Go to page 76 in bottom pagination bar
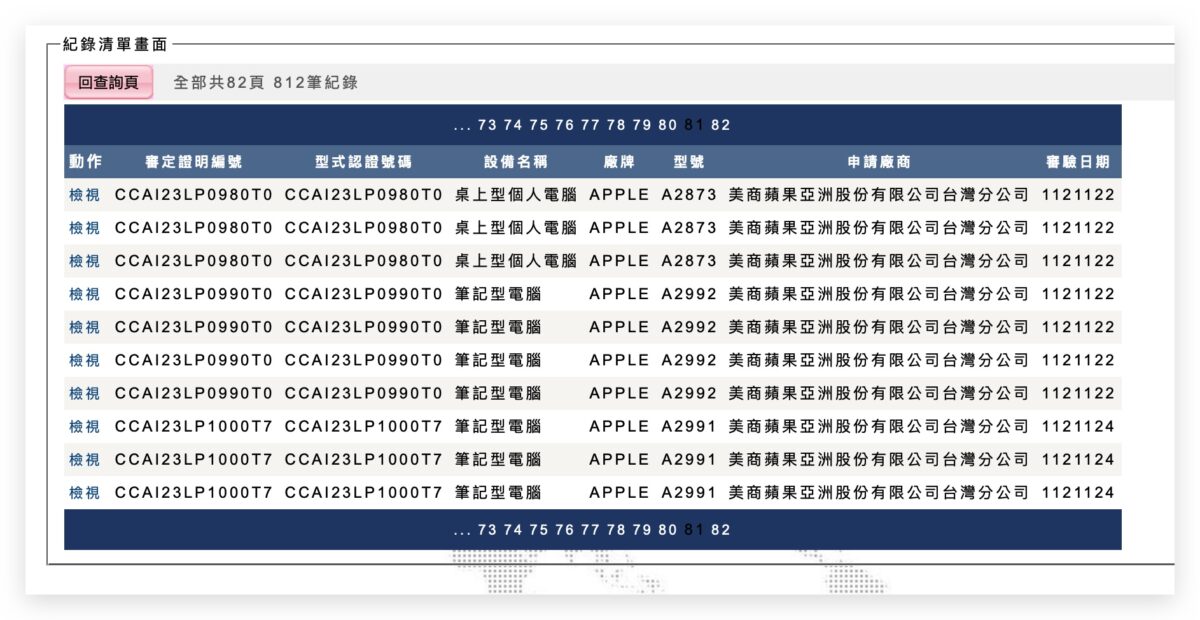This screenshot has width=1200, height=620. (x=565, y=530)
